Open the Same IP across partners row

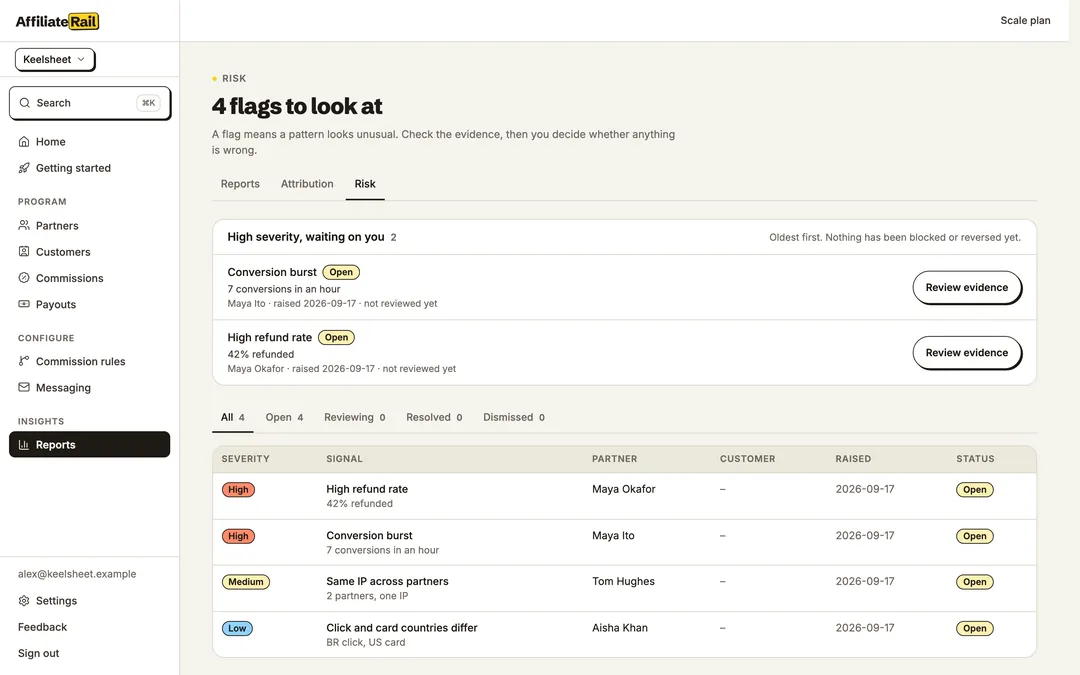pyautogui.click(x=624, y=588)
